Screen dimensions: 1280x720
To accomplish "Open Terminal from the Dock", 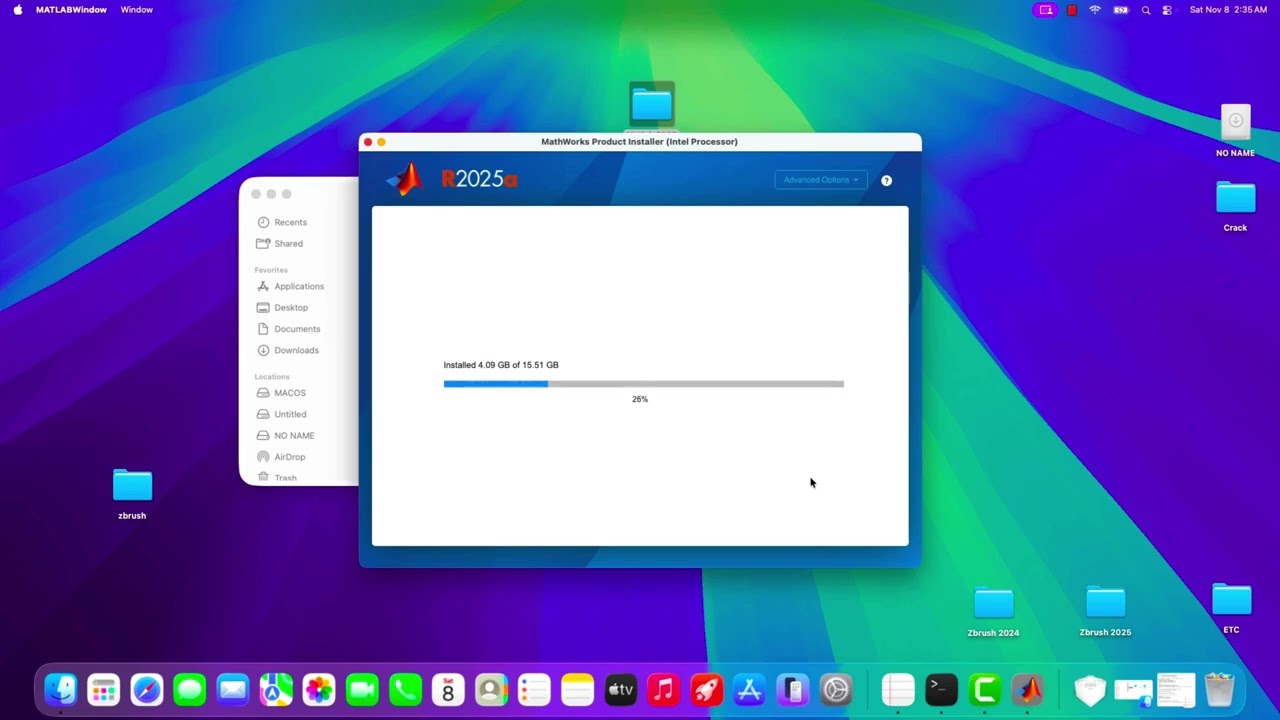I will [941, 689].
